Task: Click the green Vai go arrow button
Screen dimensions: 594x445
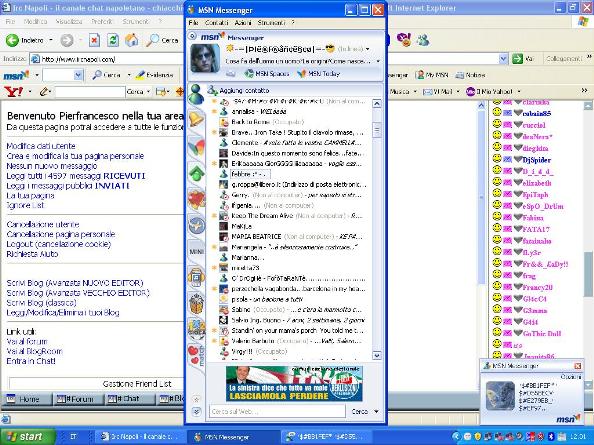Action: click(517, 59)
